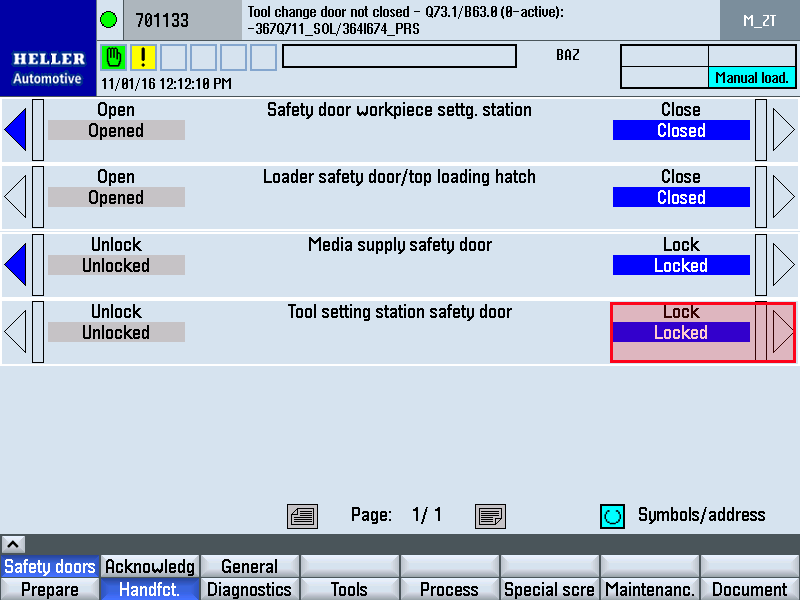This screenshot has height=600, width=800.
Task: Open the safety door workpiece setting station
Action: coord(16,130)
